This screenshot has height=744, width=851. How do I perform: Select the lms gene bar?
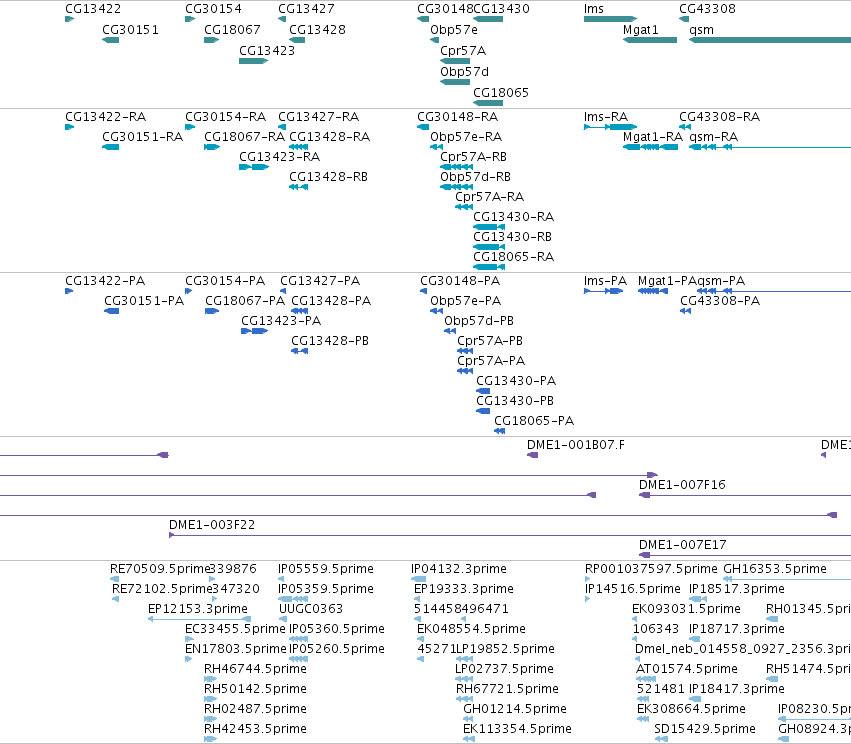click(610, 19)
